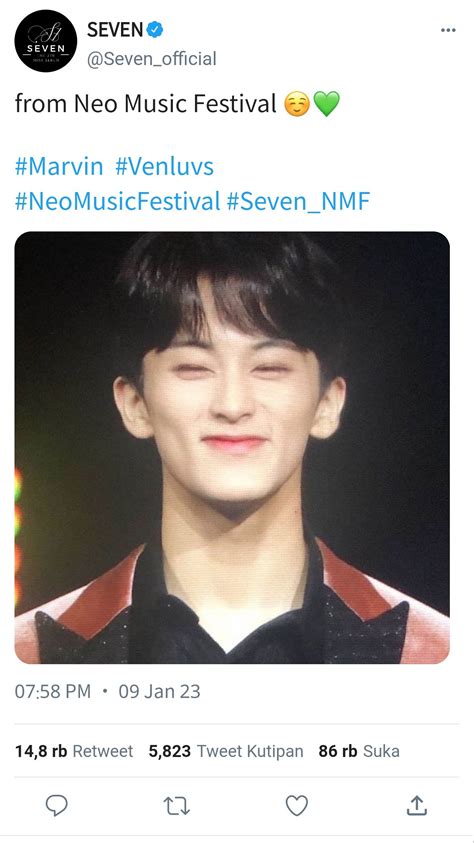Open the #NeoMusicFestival hashtag
The height and width of the screenshot is (843, 474).
point(117,201)
